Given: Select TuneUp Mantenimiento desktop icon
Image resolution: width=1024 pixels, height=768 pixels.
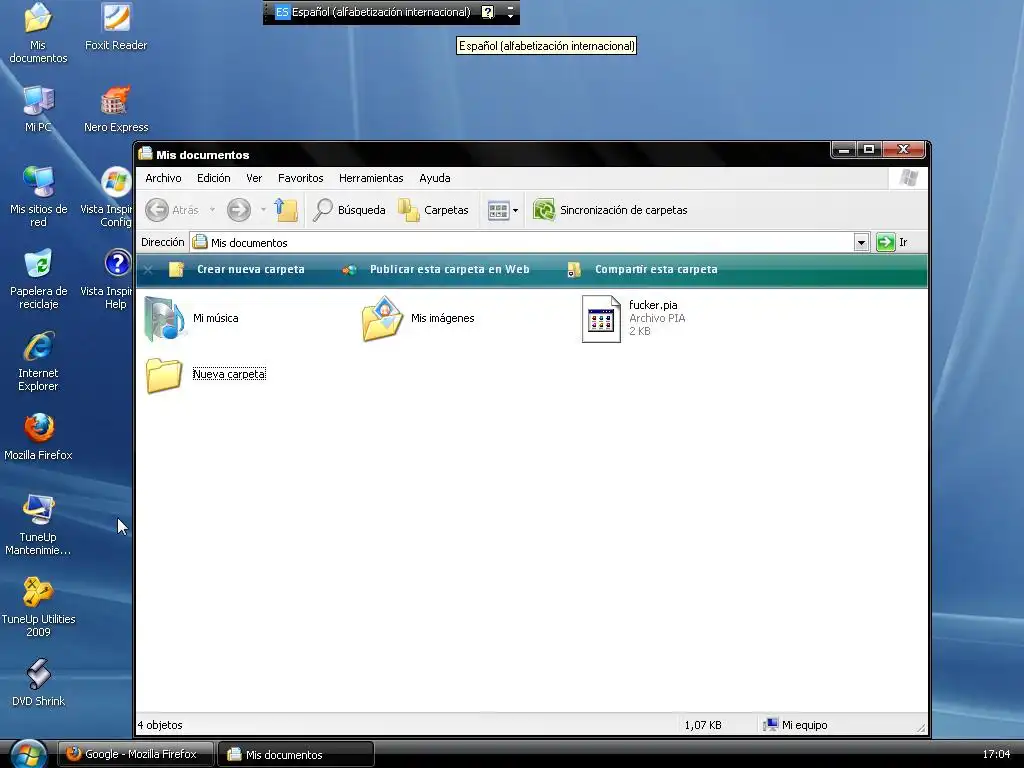Looking at the screenshot, I should [x=38, y=524].
